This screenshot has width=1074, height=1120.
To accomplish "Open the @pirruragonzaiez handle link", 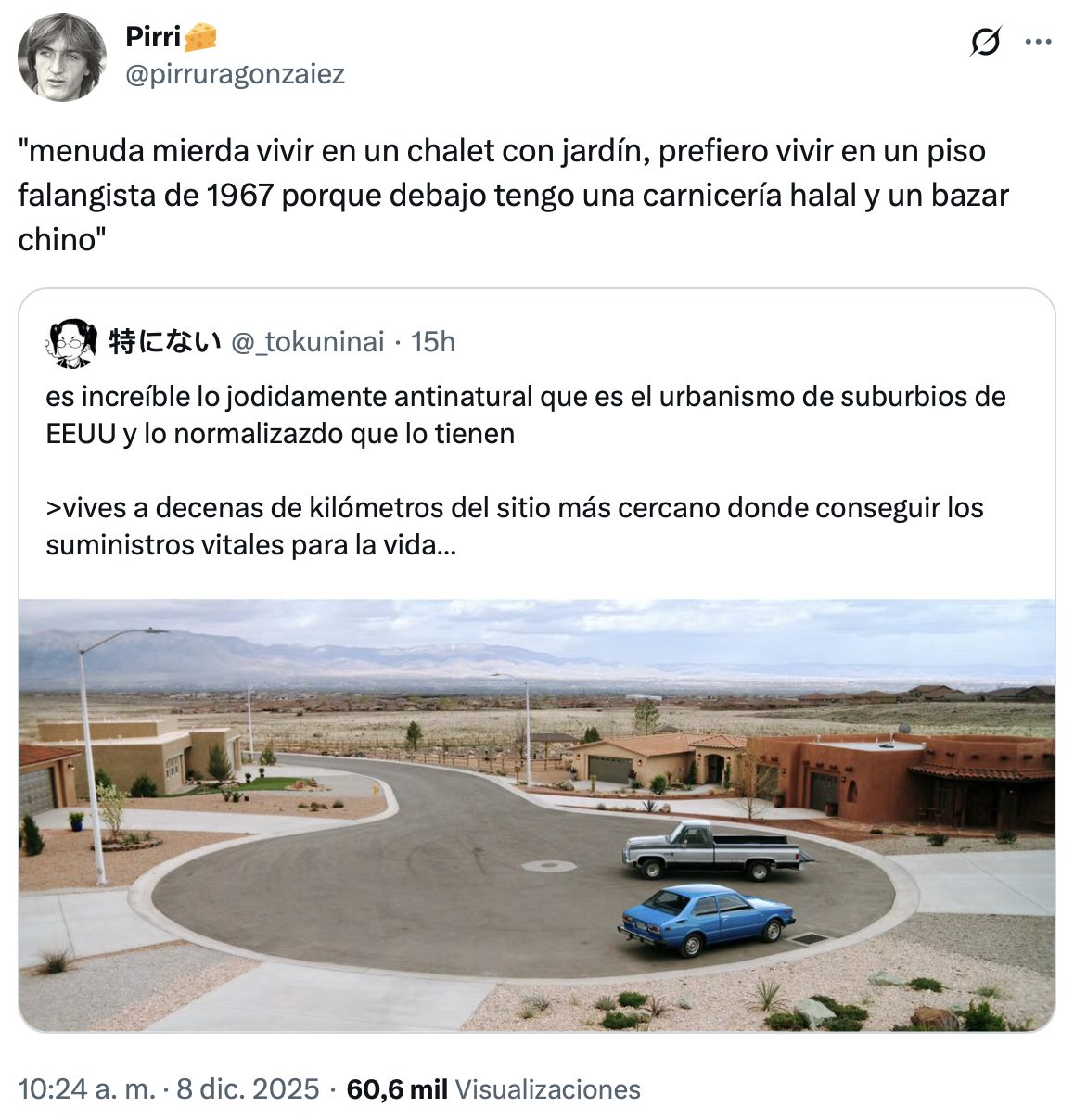I will point(235,74).
